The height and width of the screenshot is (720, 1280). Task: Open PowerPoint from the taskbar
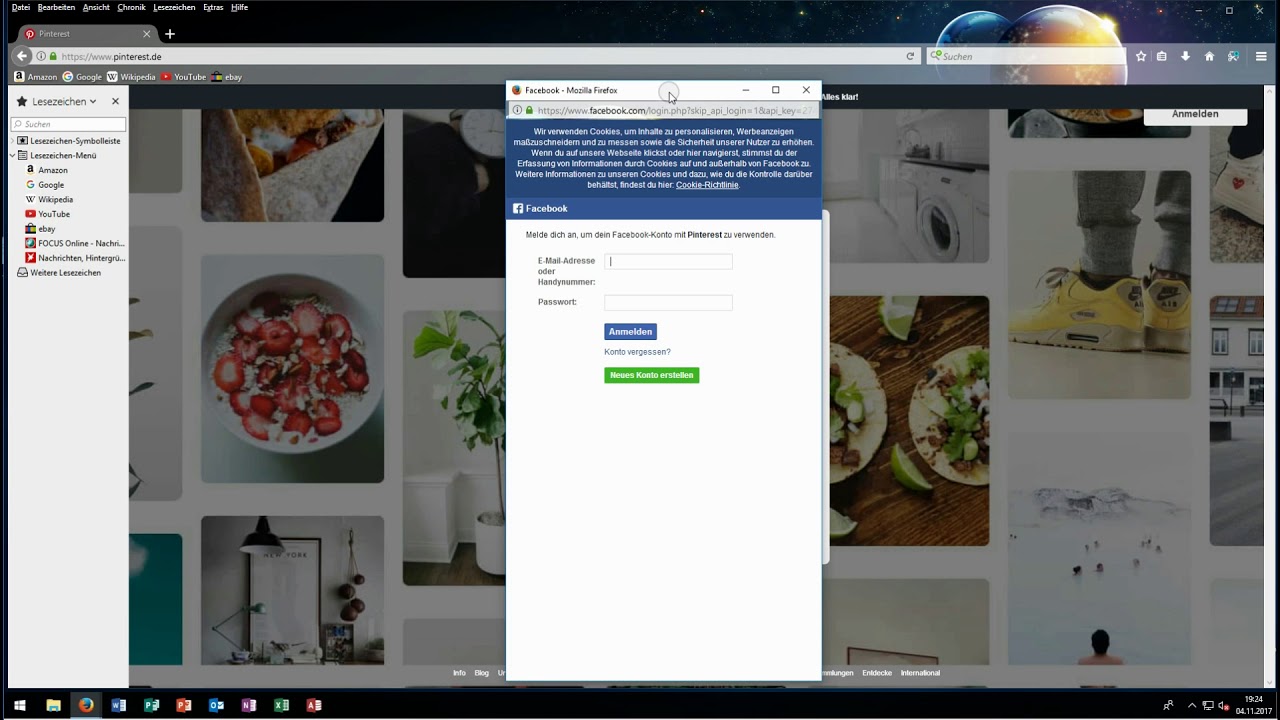pyautogui.click(x=184, y=705)
